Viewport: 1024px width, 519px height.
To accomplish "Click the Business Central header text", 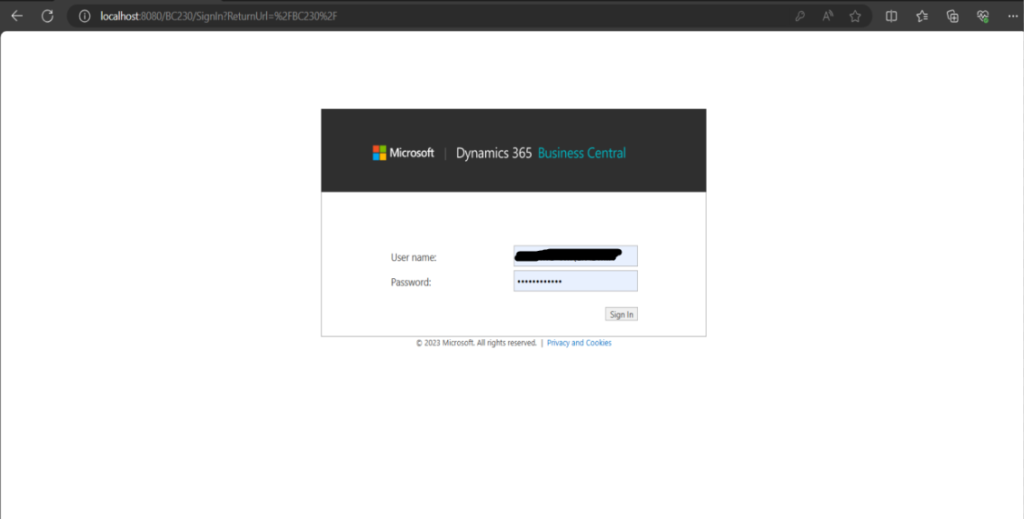I will click(582, 153).
